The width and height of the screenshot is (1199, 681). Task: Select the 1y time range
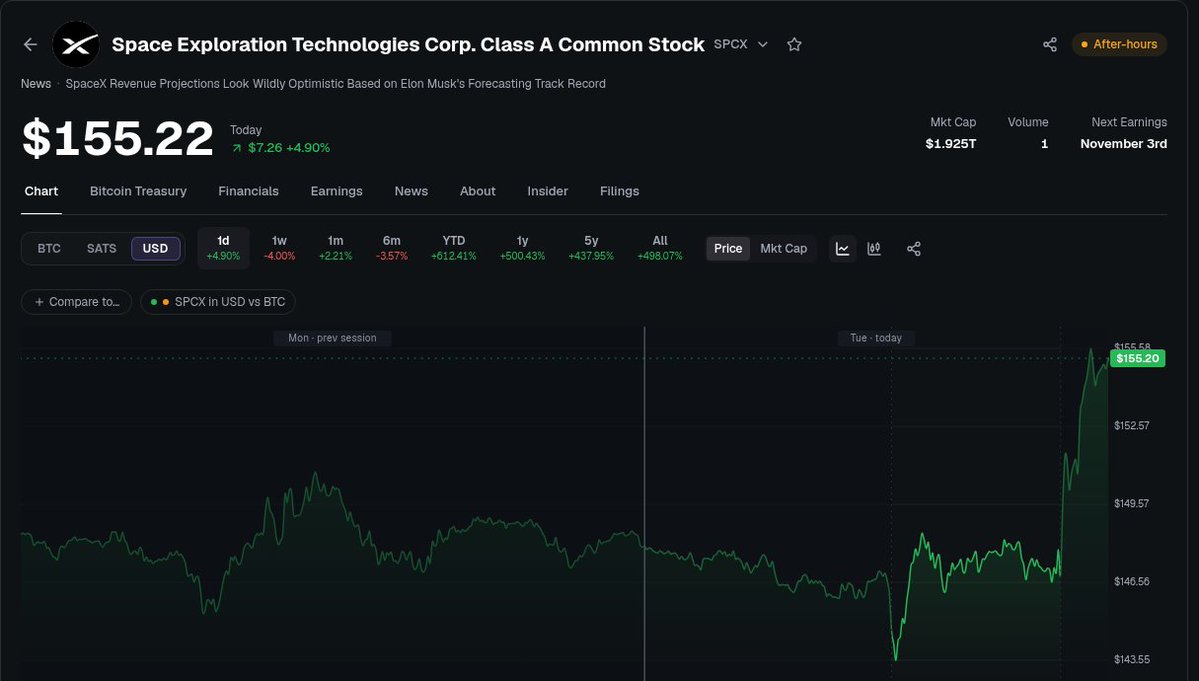point(522,248)
